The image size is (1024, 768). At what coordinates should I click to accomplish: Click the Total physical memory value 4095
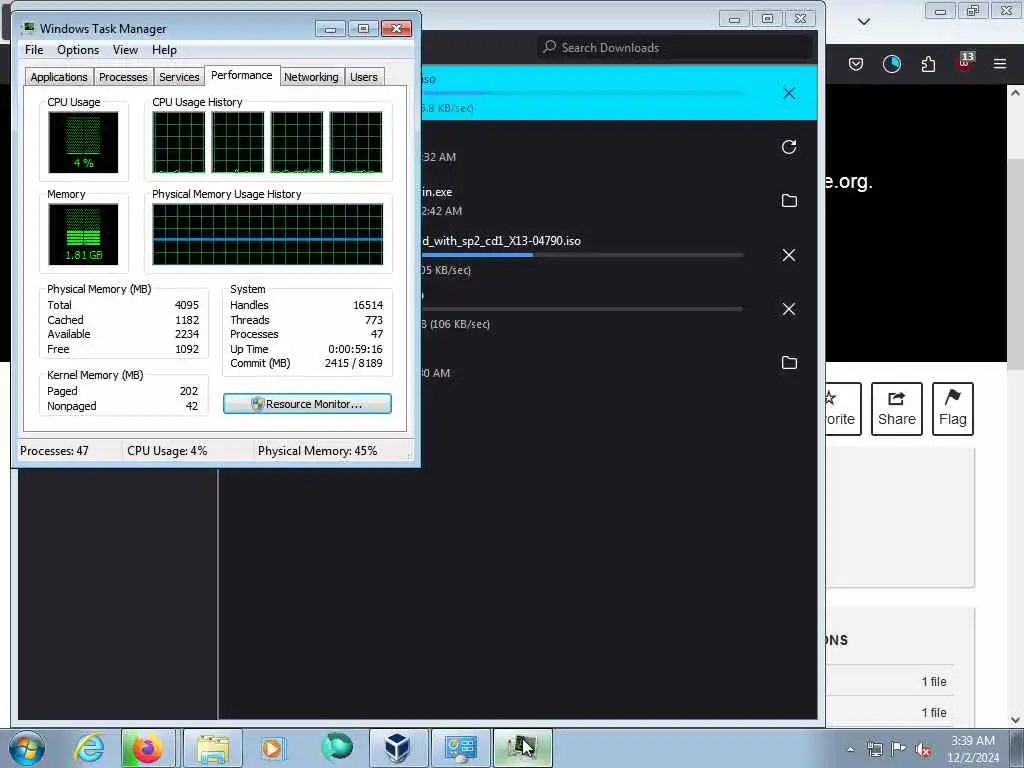(x=187, y=305)
